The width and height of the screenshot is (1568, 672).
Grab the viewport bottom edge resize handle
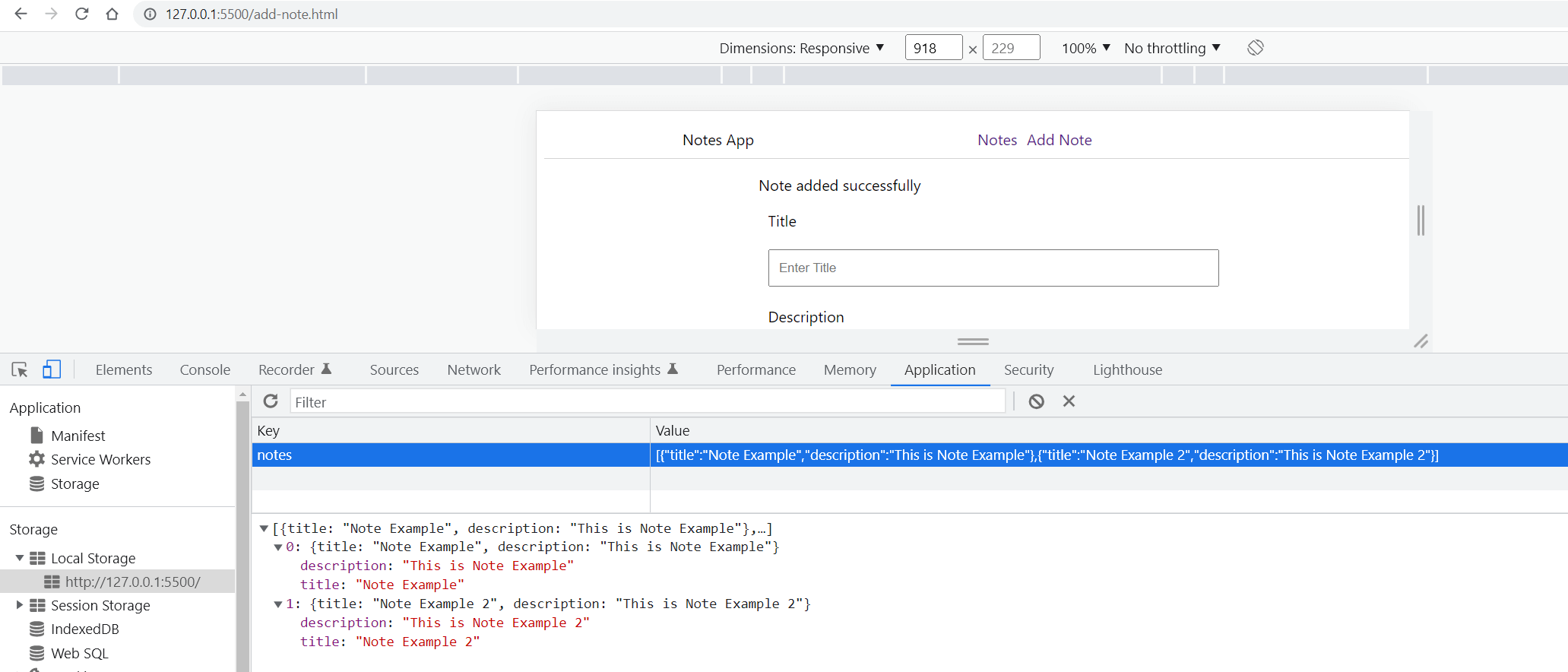click(973, 341)
